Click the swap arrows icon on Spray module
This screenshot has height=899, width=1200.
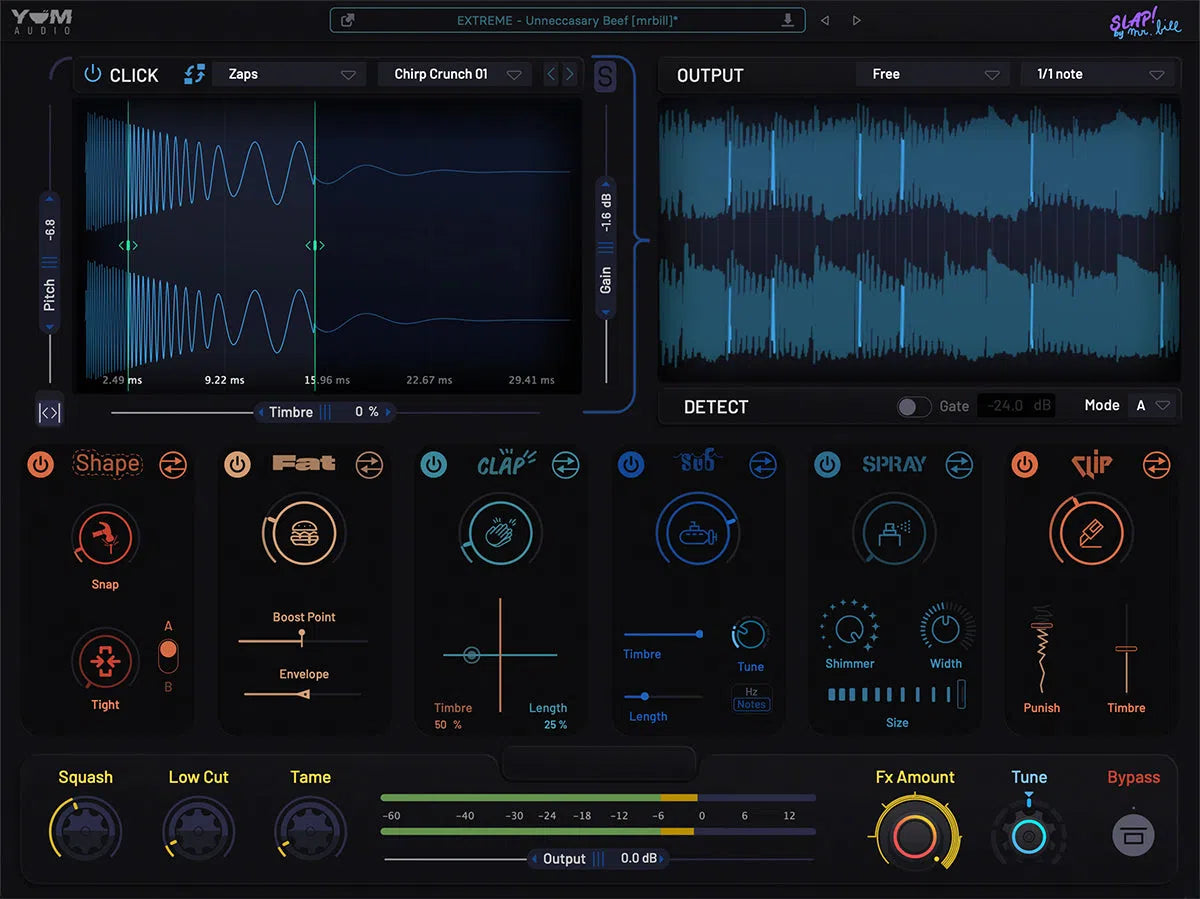(959, 464)
